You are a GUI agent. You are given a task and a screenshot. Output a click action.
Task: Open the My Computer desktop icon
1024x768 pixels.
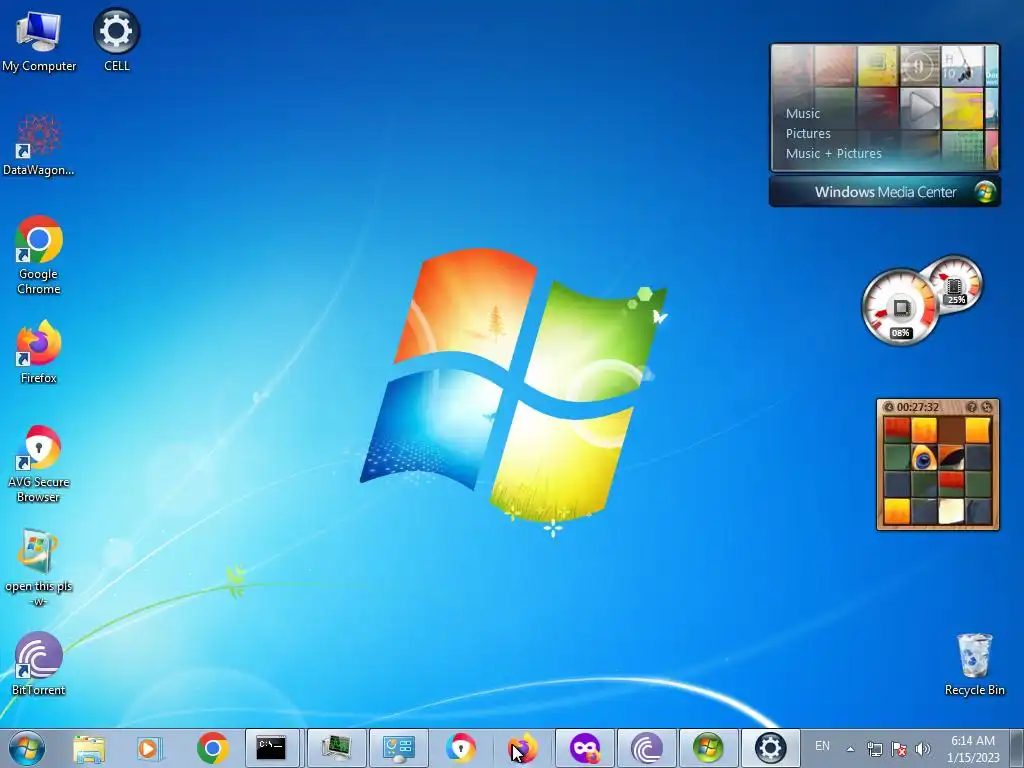(39, 40)
